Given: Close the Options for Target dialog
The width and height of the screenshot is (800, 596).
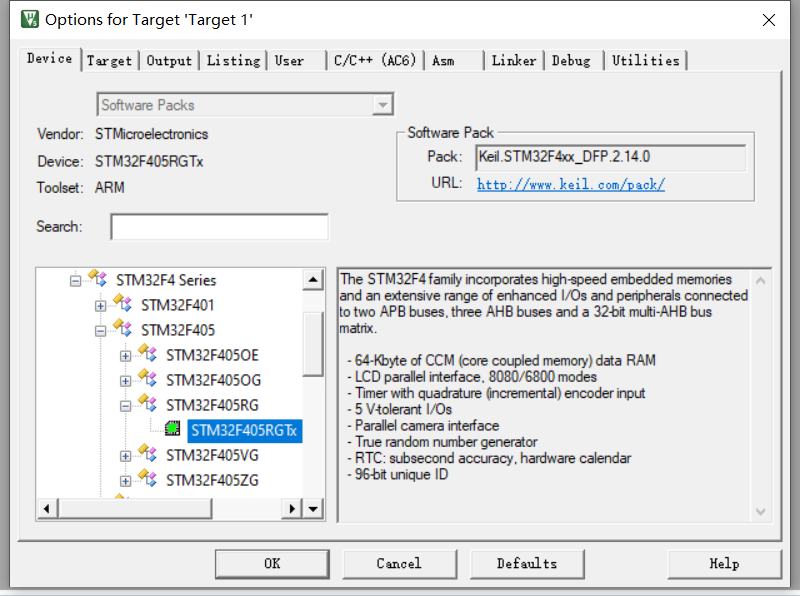Looking at the screenshot, I should [x=768, y=20].
